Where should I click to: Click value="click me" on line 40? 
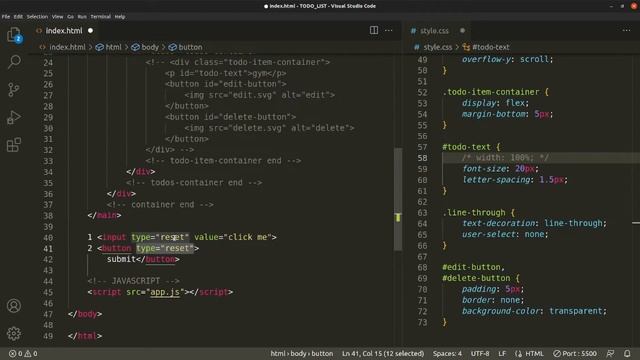click(x=233, y=237)
